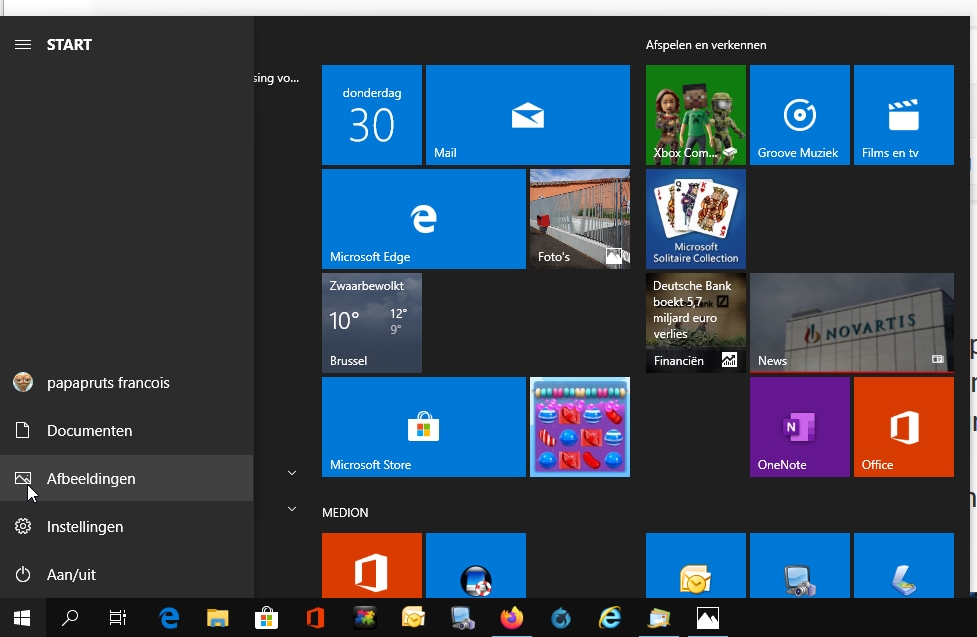
Task: Open Xbox Companion tile
Action: pos(695,115)
